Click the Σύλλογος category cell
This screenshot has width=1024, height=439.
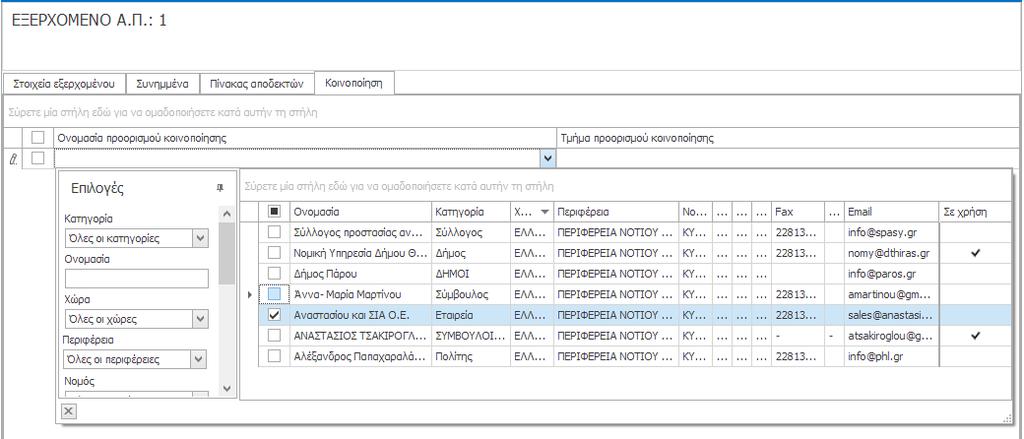[x=470, y=232]
